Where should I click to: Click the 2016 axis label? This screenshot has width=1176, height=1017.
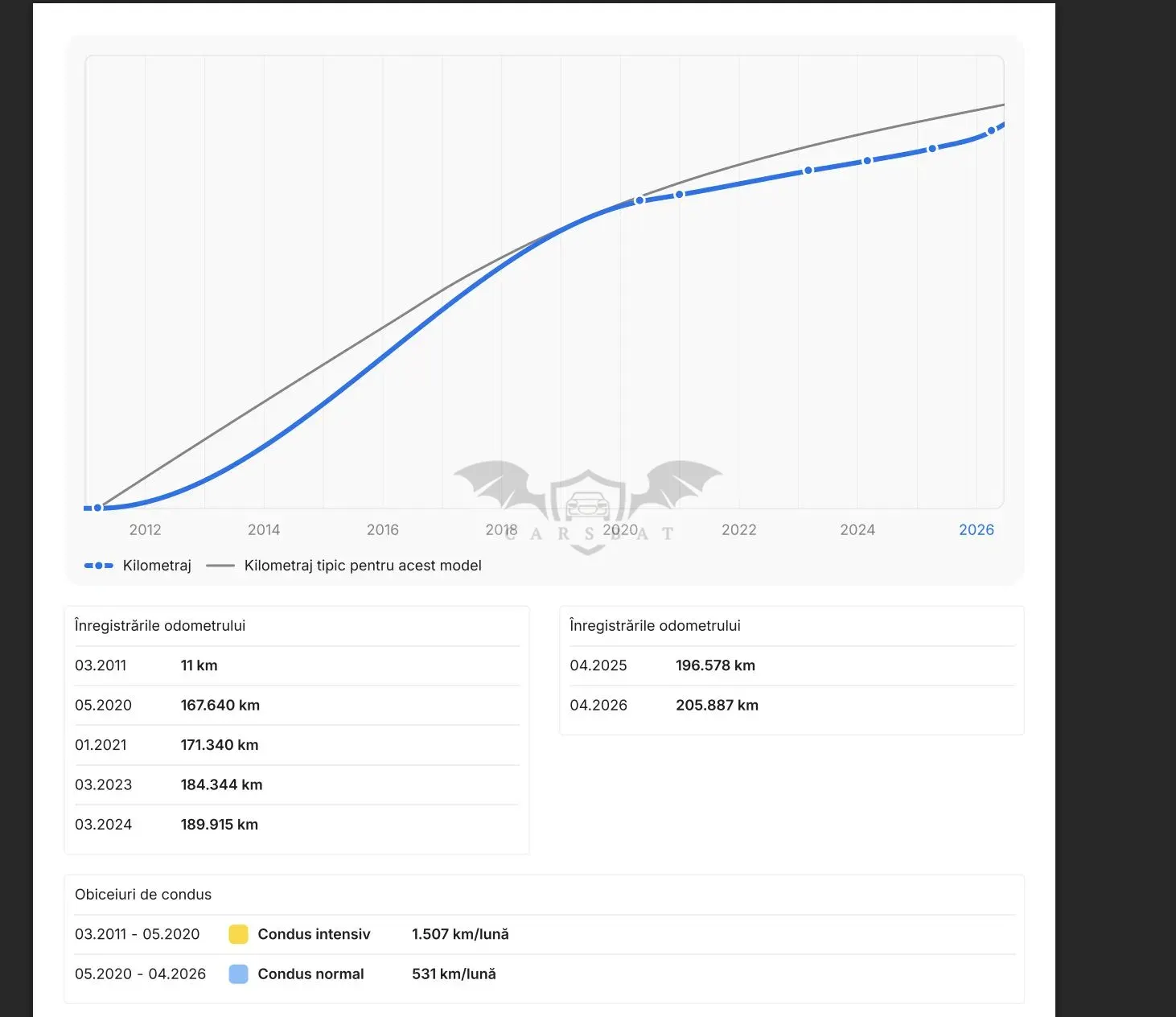coord(383,529)
